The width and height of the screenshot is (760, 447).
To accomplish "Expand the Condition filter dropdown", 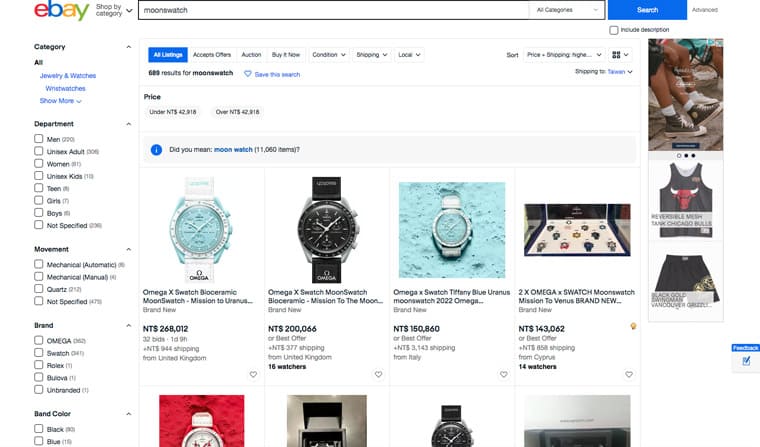I will point(329,55).
